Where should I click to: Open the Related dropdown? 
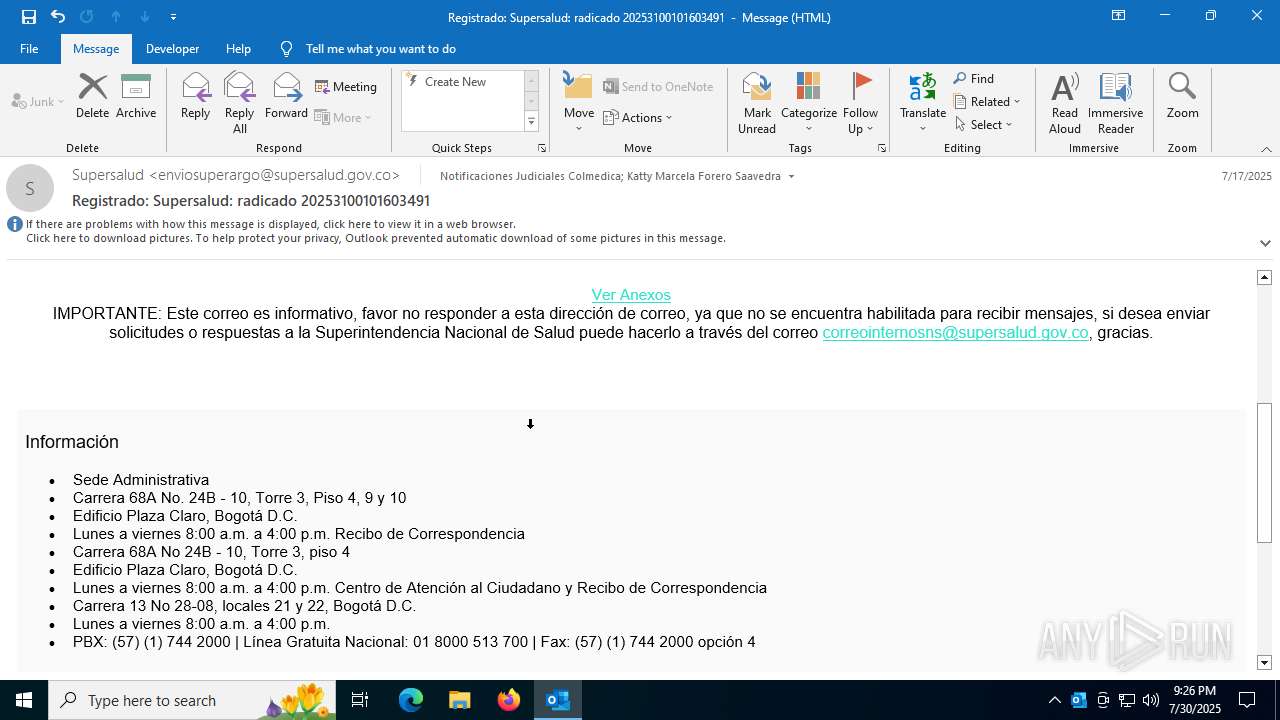tap(987, 102)
